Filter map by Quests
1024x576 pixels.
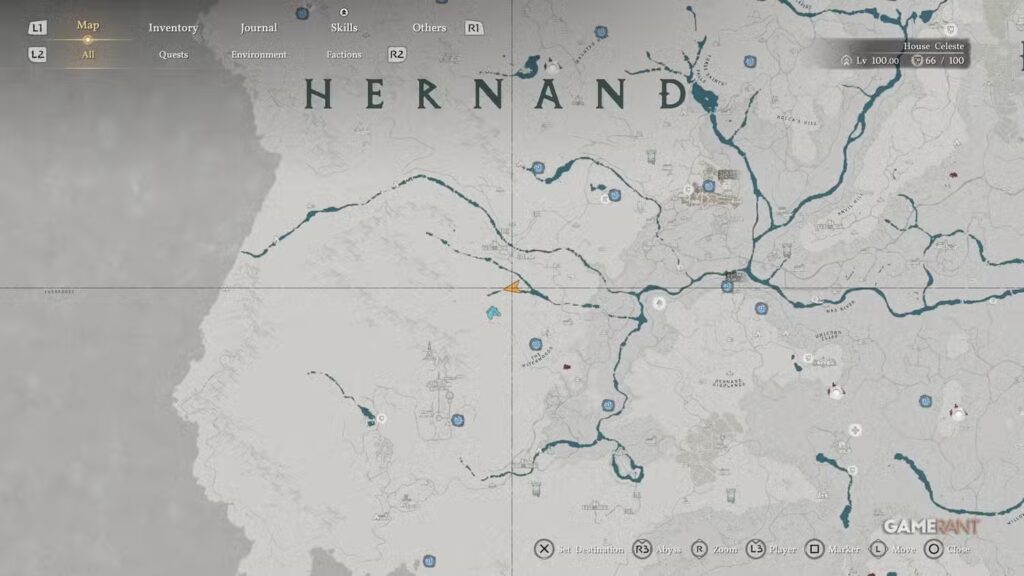coord(173,55)
